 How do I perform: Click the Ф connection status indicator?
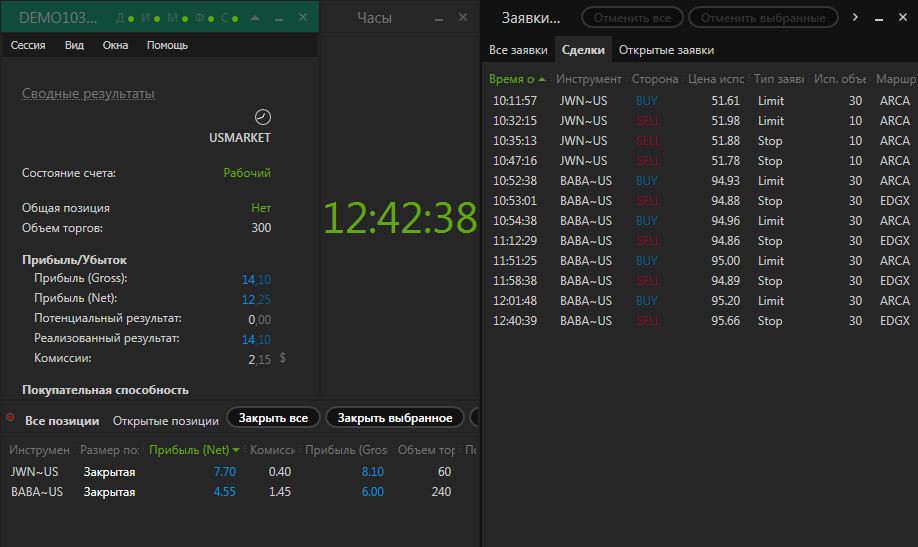pyautogui.click(x=204, y=18)
